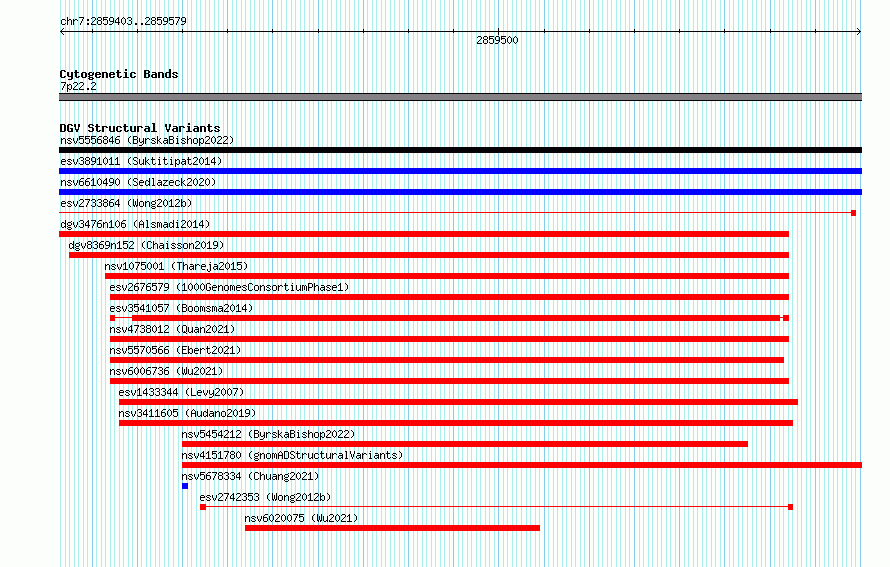Open the nsv5678334 (Chuang2021) variant

click(x=250, y=476)
